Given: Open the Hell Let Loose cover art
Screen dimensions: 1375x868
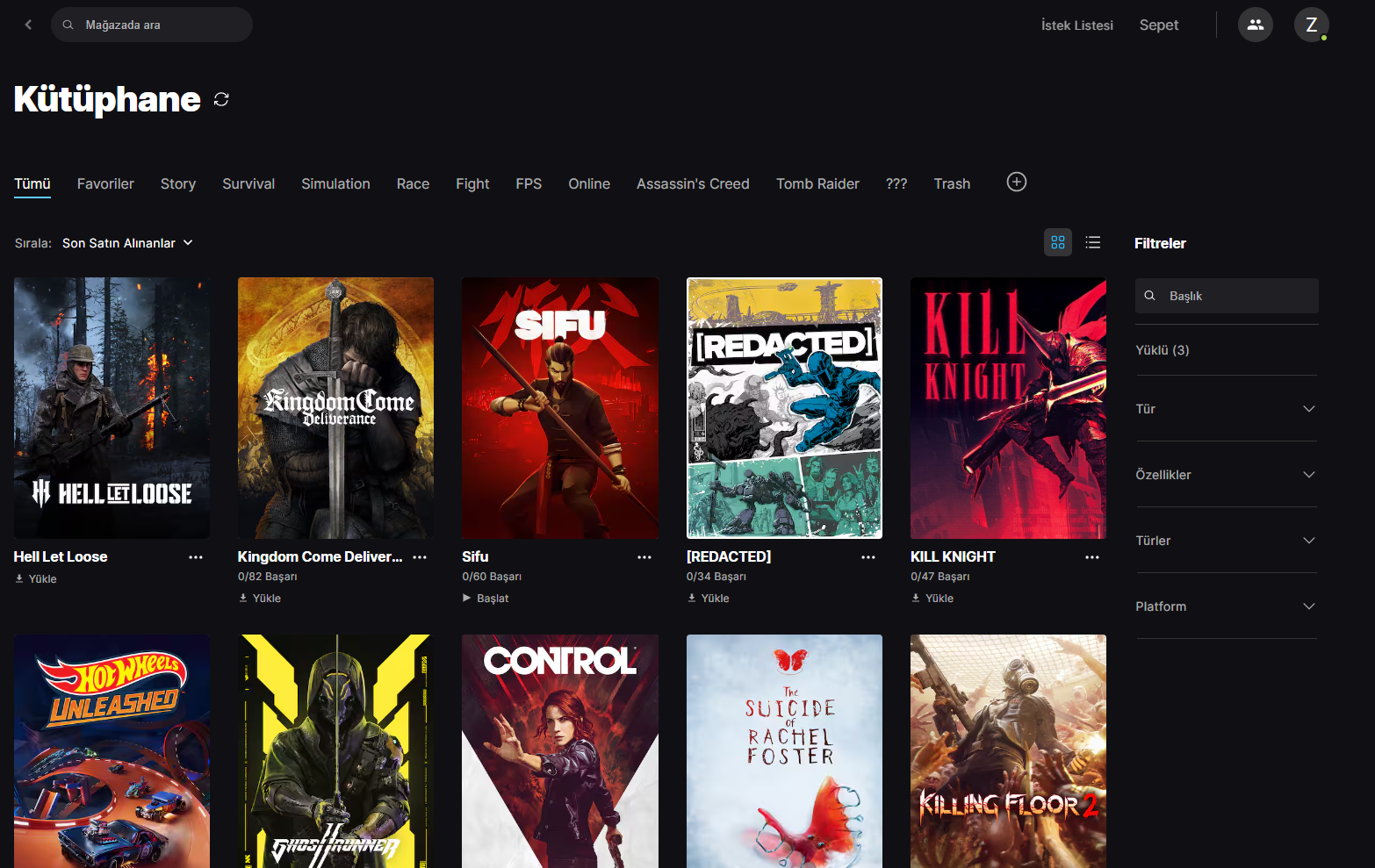Looking at the screenshot, I should (x=112, y=408).
